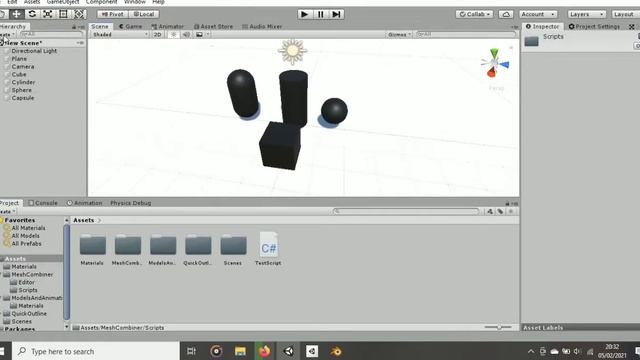Image resolution: width=640 pixels, height=360 pixels.
Task: Open the Layers dropdown
Action: (x=587, y=14)
